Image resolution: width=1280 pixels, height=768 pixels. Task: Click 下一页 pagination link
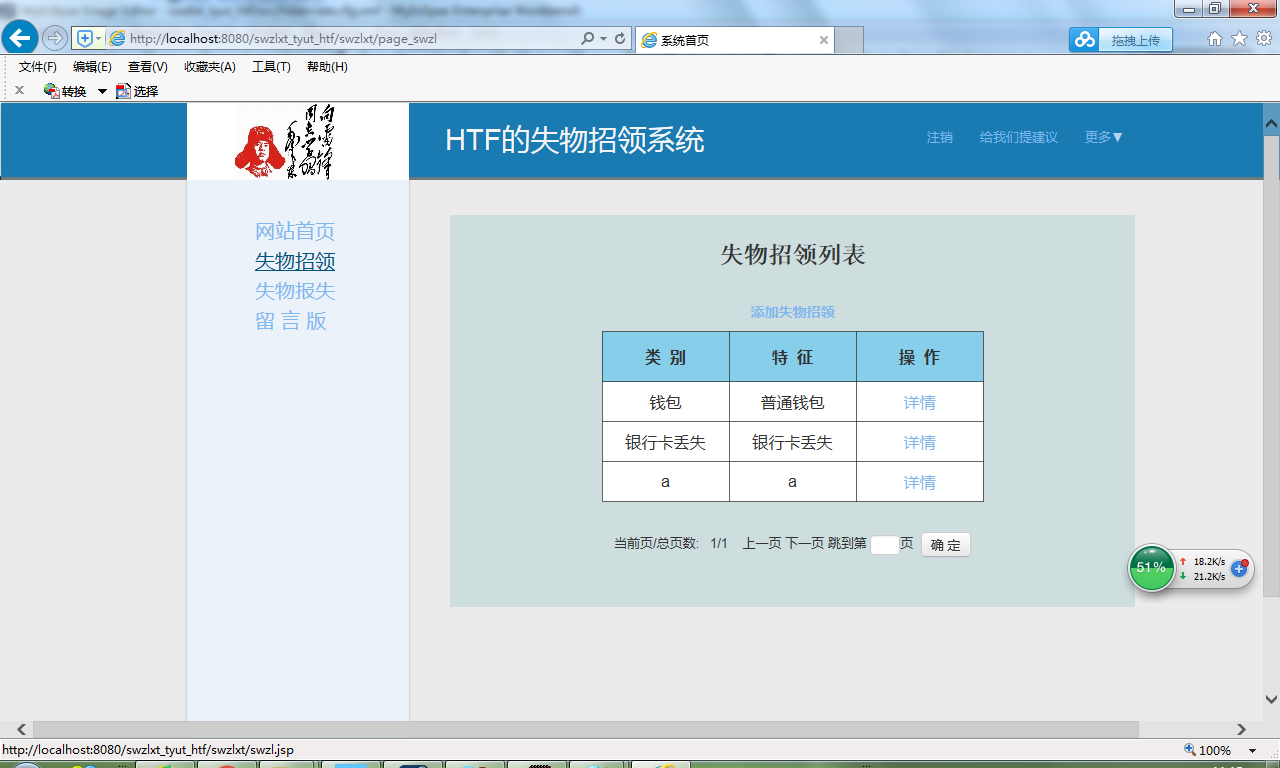pyautogui.click(x=805, y=543)
